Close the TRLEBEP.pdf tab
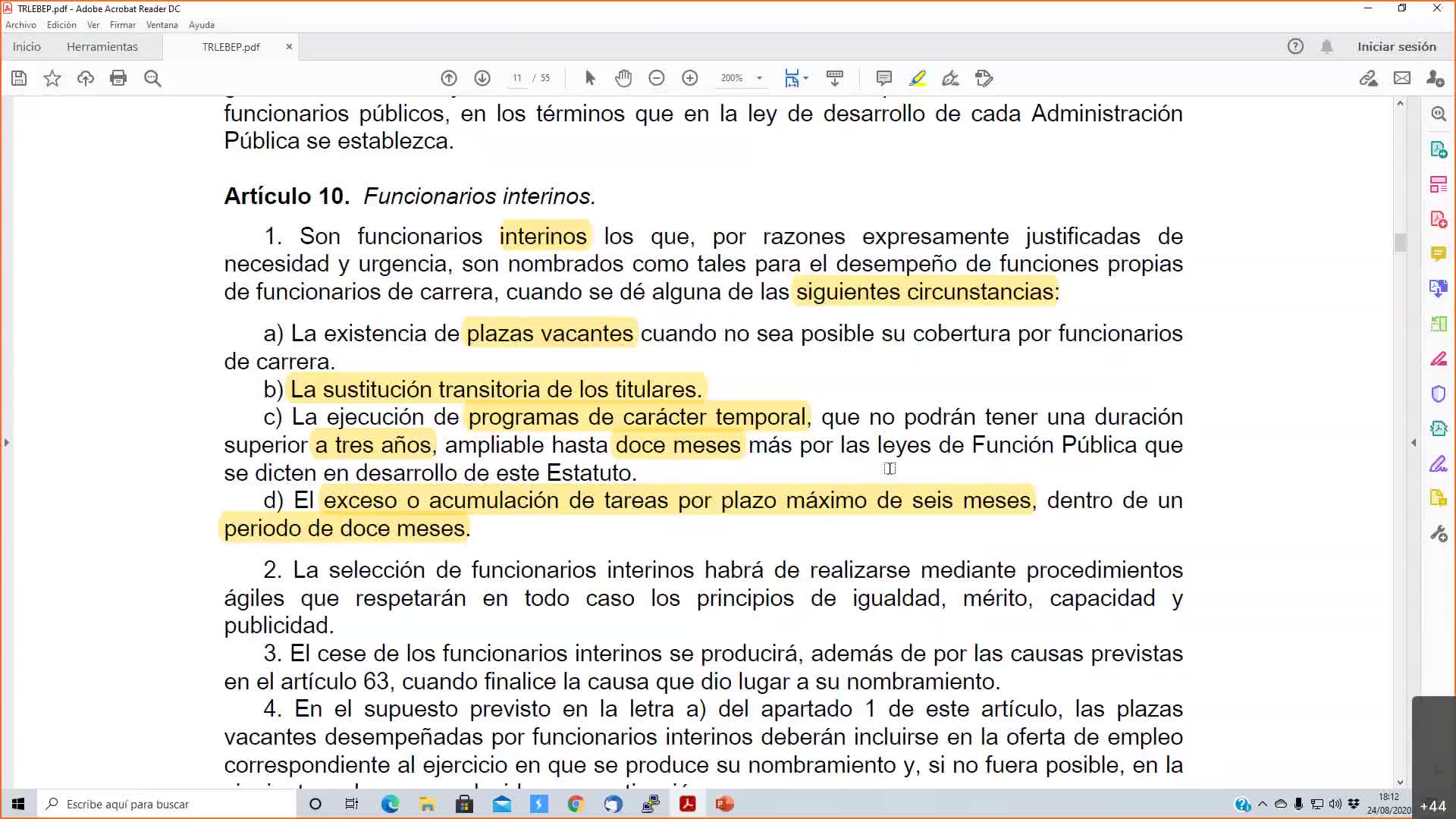The image size is (1456, 819). click(x=289, y=46)
